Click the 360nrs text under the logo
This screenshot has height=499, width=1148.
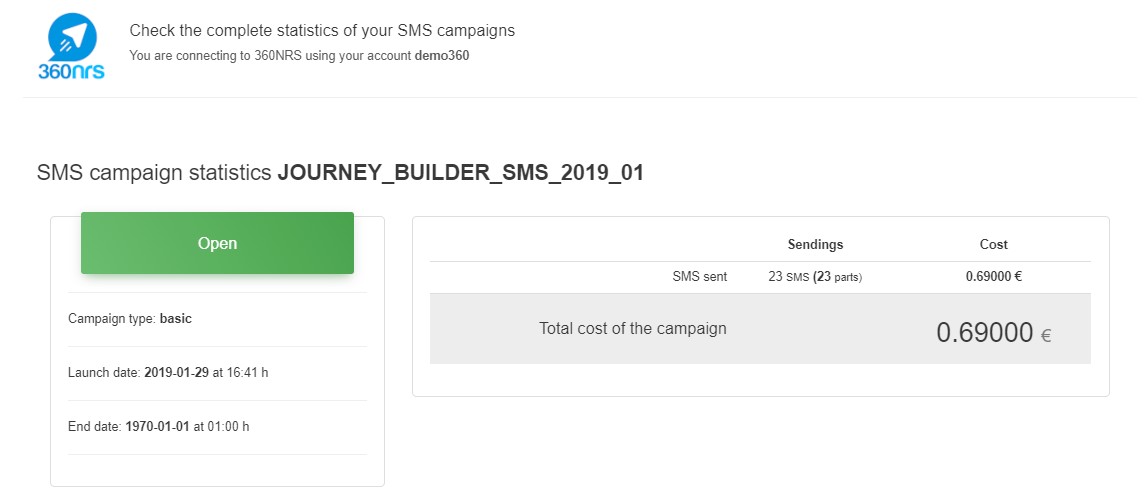(71, 73)
